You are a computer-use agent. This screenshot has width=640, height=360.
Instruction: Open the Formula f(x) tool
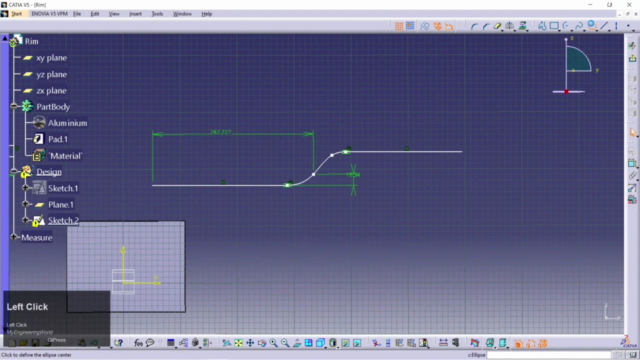click(138, 343)
